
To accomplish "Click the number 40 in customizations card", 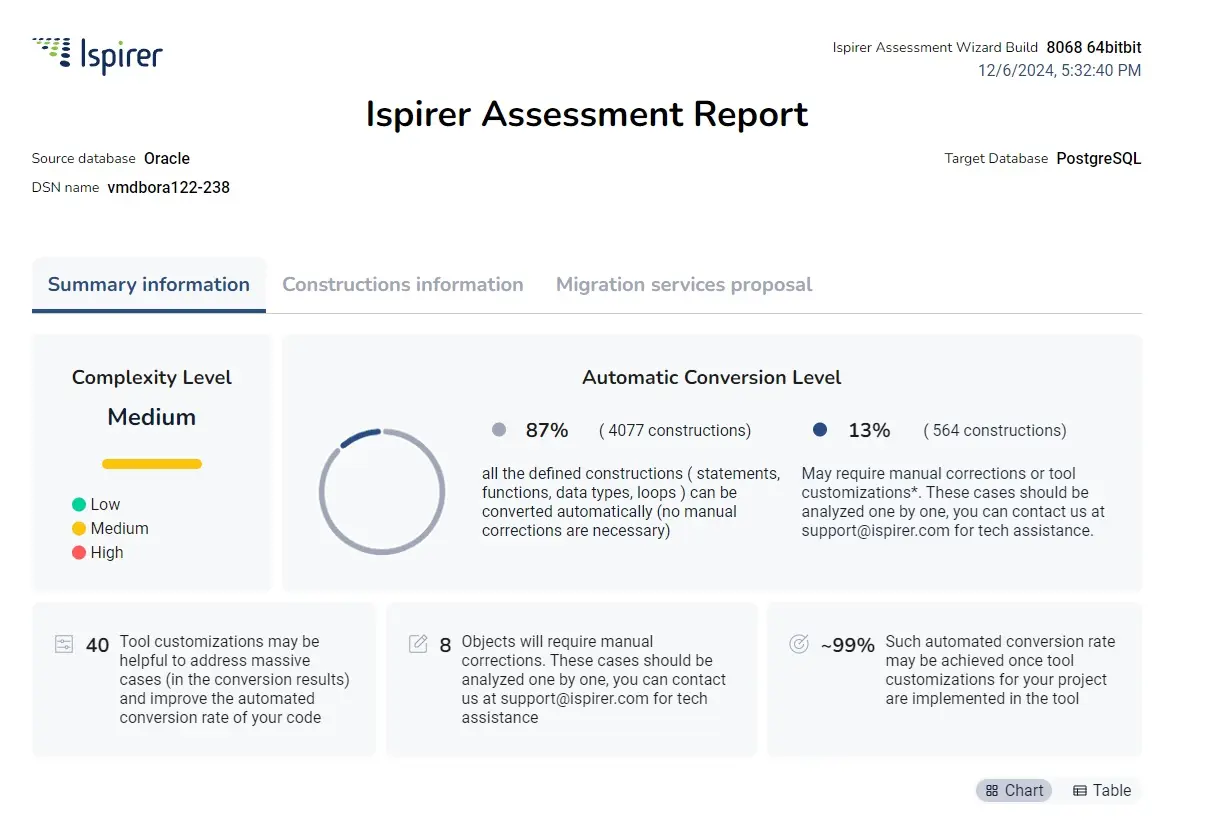I will pyautogui.click(x=97, y=646).
